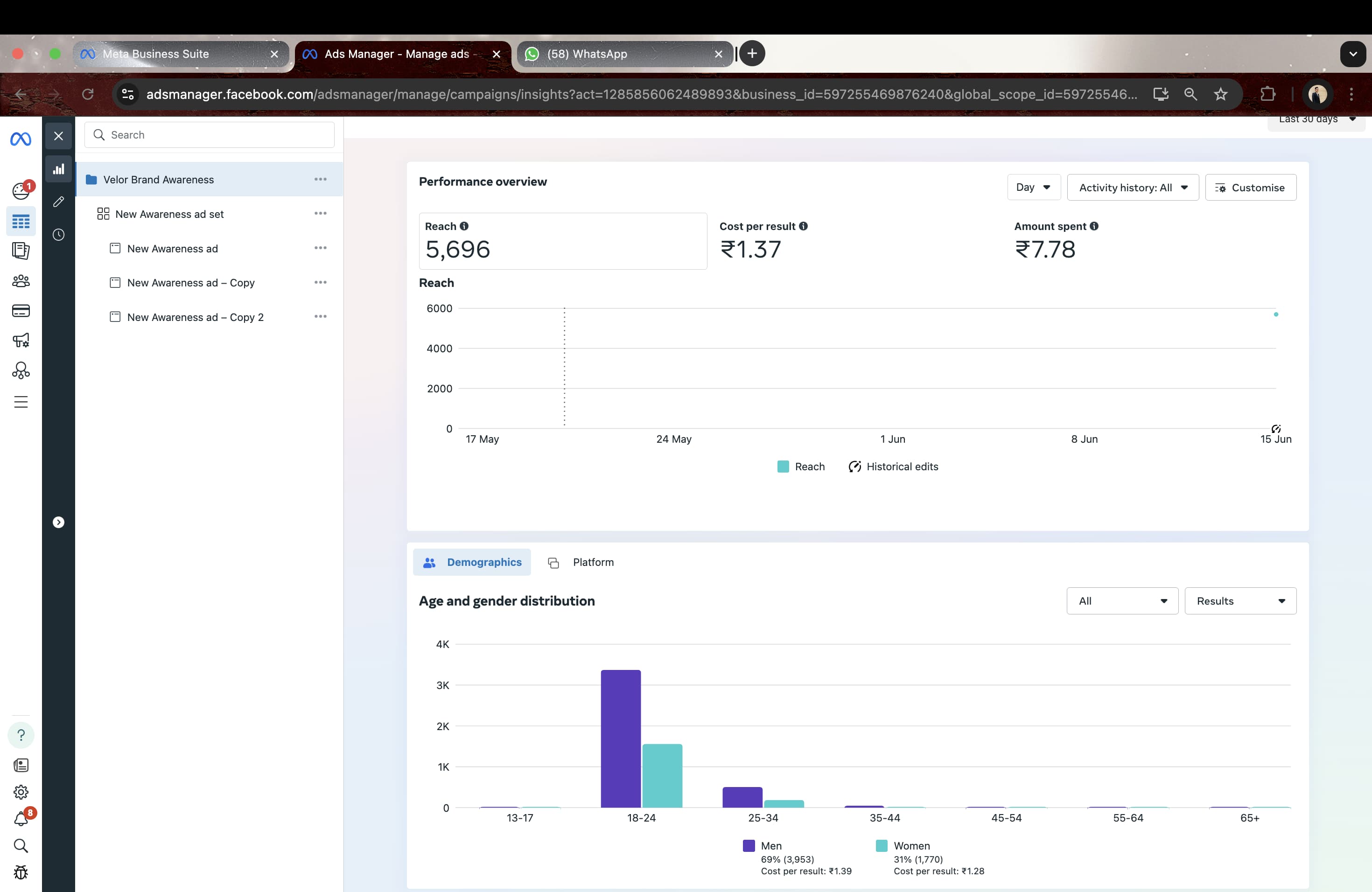Open notifications bell with badge 8

pos(21,819)
